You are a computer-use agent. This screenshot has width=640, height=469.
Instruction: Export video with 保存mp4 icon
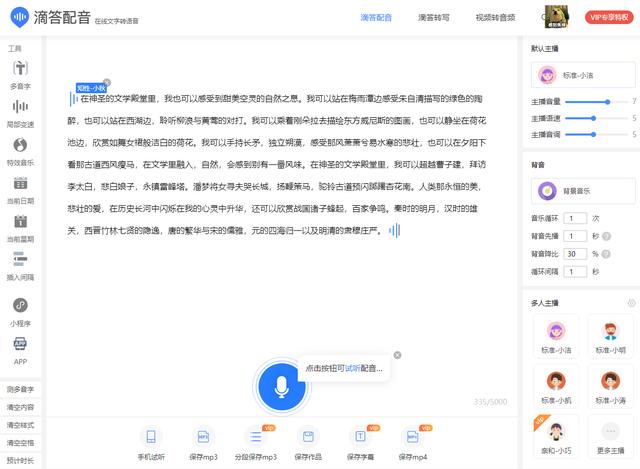pos(410,437)
